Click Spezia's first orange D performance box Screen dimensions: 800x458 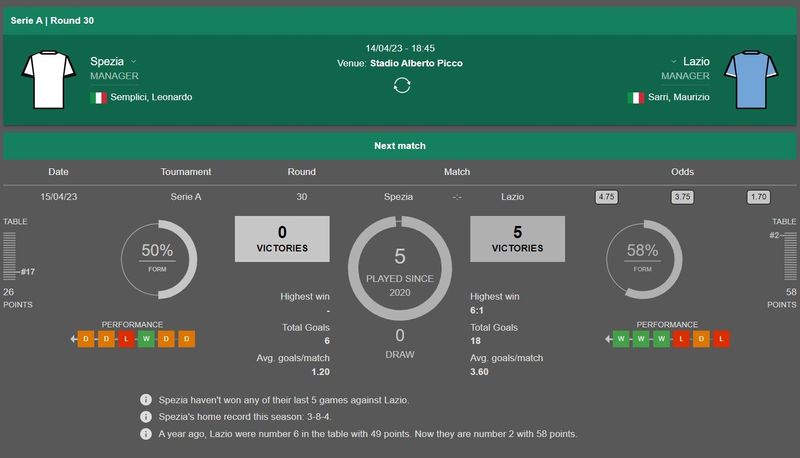[x=86, y=339]
